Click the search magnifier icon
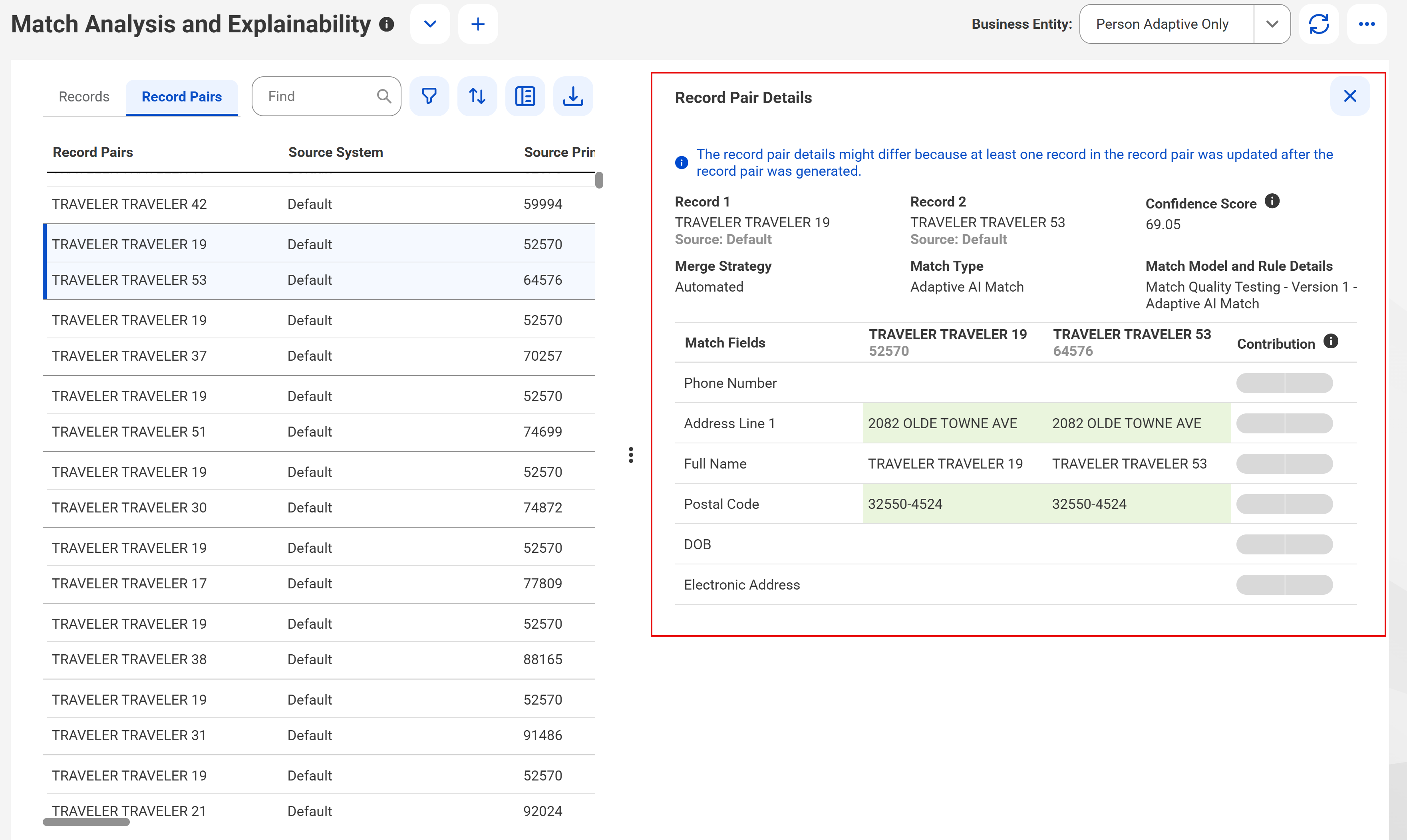Image resolution: width=1407 pixels, height=840 pixels. tap(384, 96)
